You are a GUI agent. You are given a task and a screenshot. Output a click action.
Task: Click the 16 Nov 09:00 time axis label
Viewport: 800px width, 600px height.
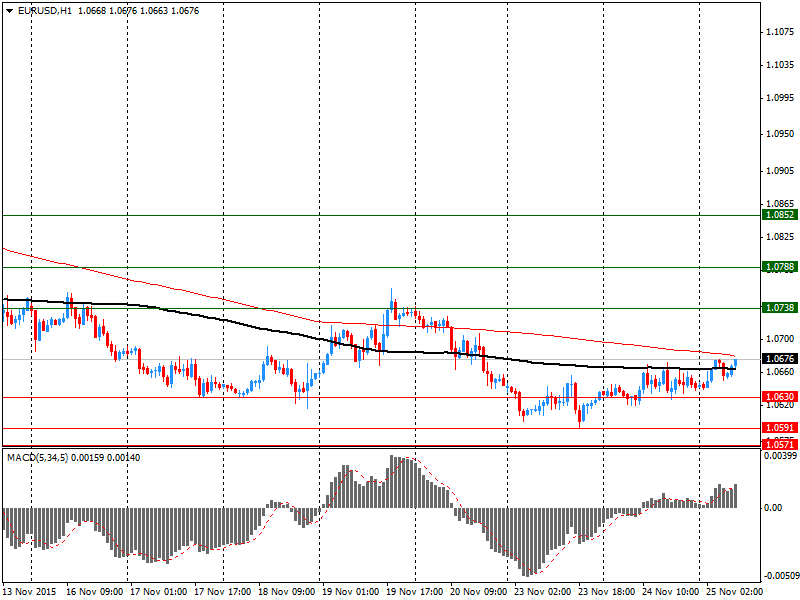pyautogui.click(x=94, y=592)
